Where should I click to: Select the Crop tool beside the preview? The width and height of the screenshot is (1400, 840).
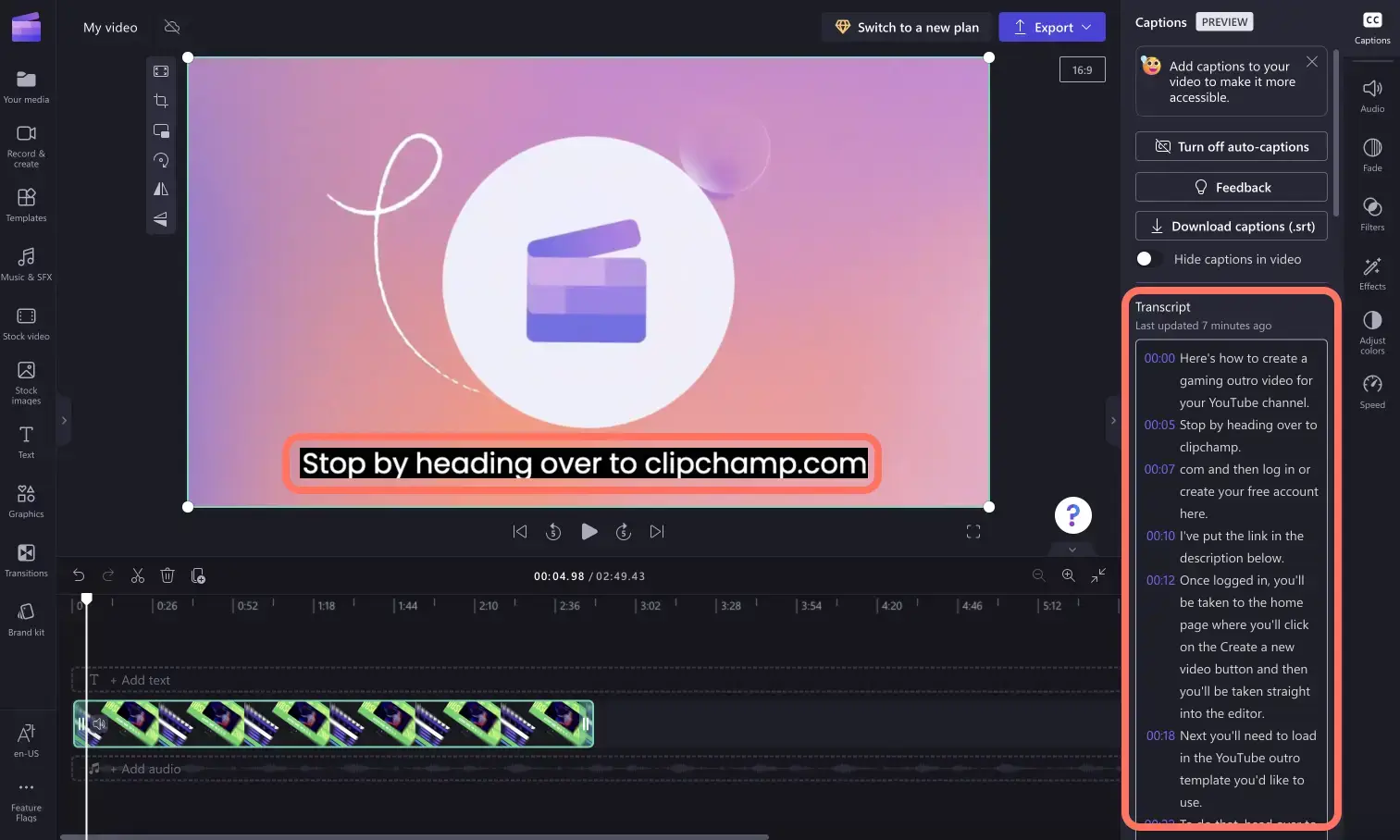(x=161, y=100)
